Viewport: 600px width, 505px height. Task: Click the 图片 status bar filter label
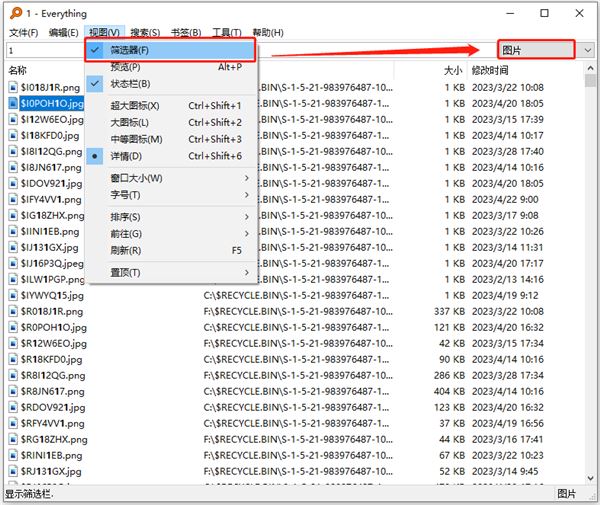pyautogui.click(x=566, y=494)
